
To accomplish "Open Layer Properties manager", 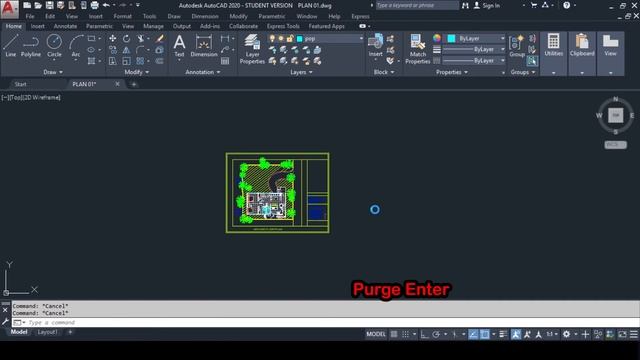I will [x=252, y=49].
